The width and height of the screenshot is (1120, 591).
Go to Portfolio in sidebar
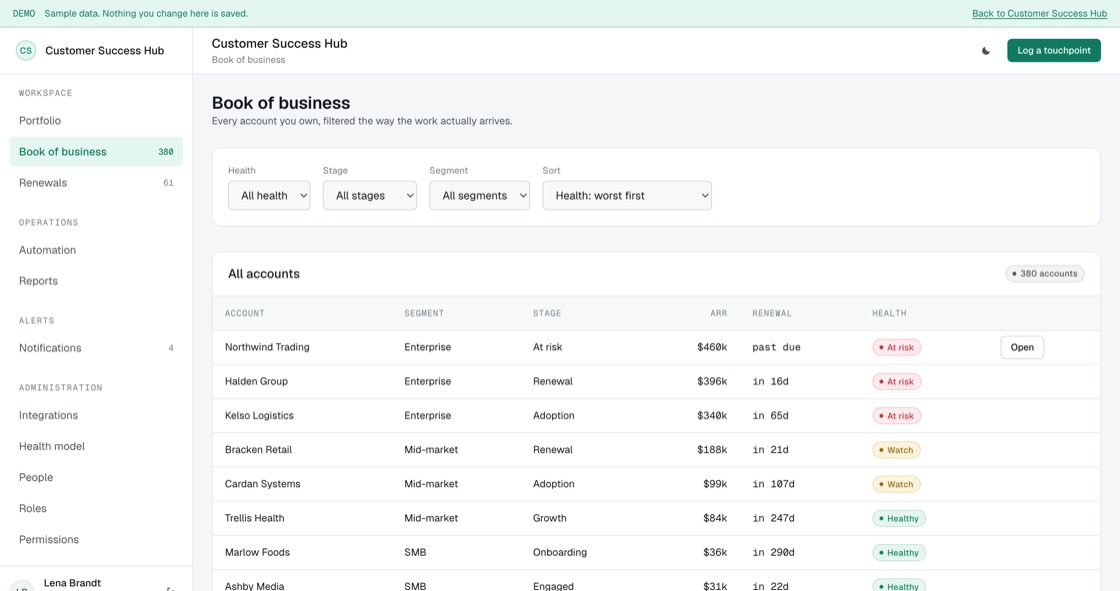point(96,121)
